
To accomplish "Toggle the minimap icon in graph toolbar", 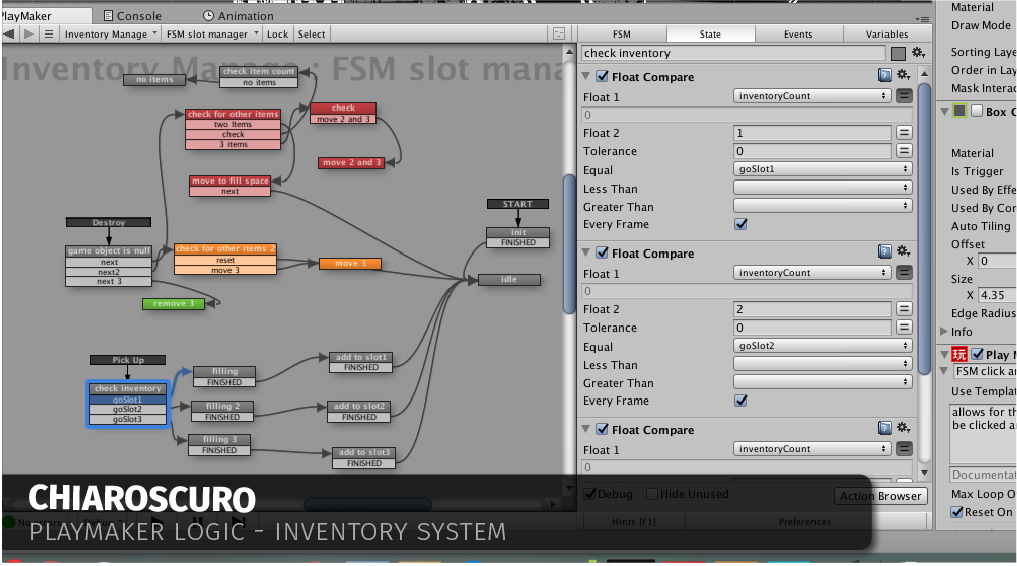I will point(558,34).
